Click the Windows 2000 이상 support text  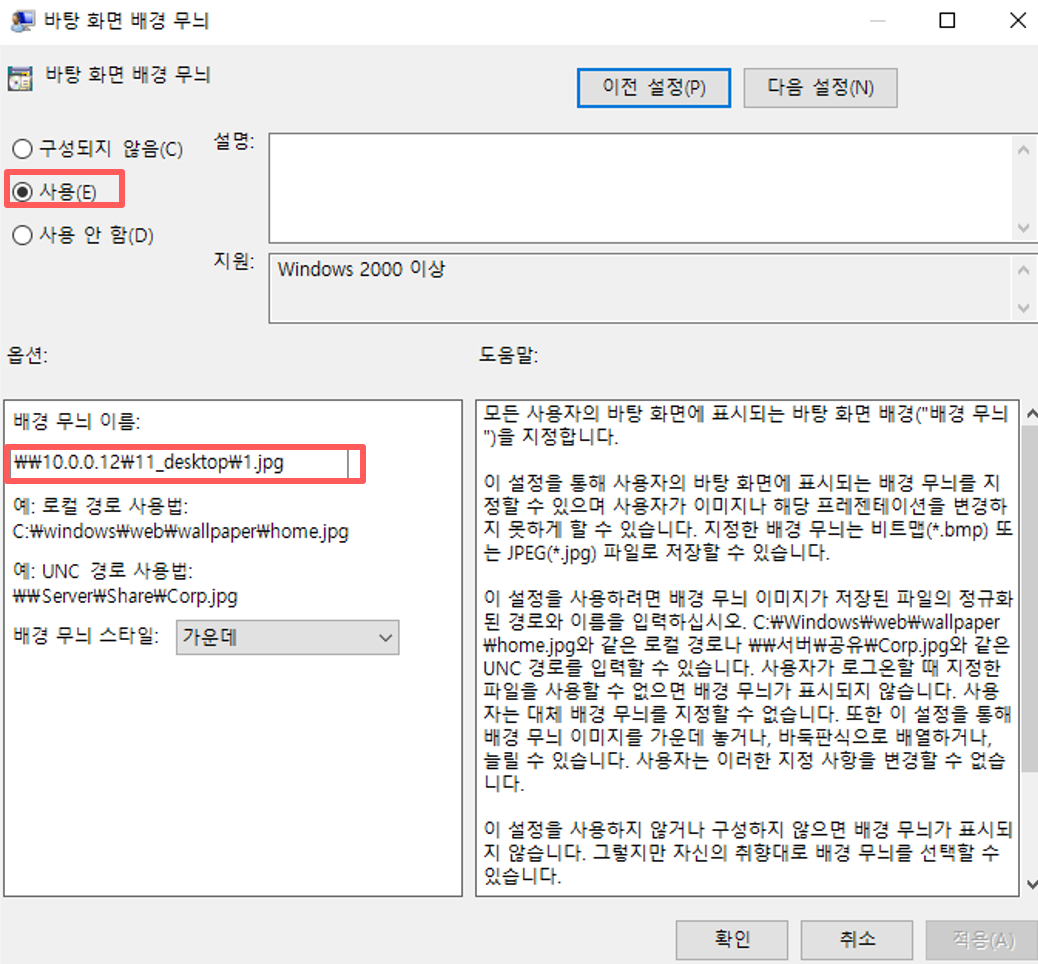pos(361,269)
